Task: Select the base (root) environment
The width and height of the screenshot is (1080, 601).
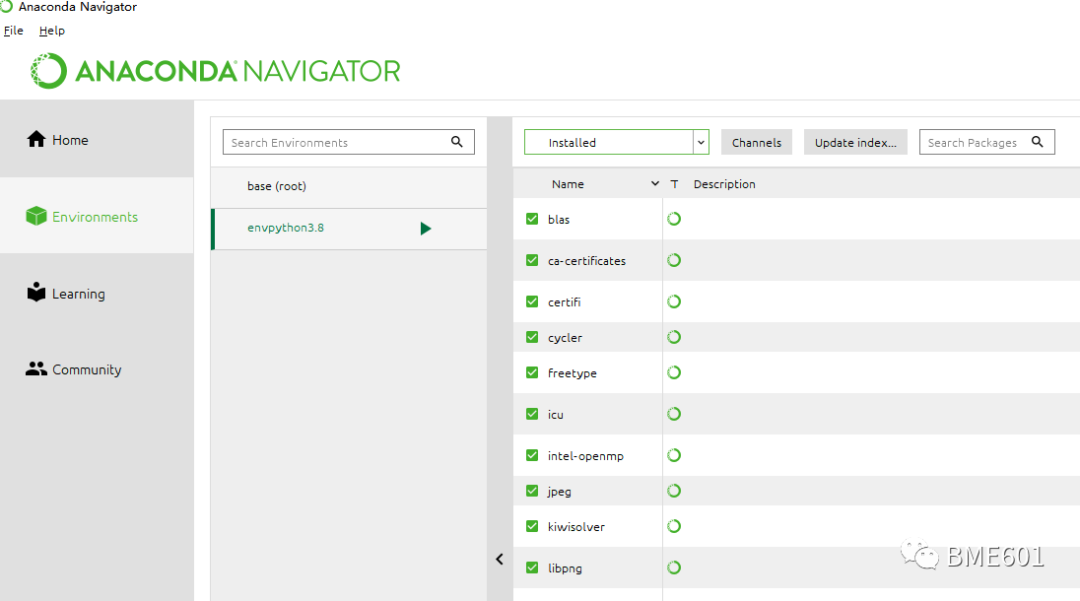Action: coord(349,187)
